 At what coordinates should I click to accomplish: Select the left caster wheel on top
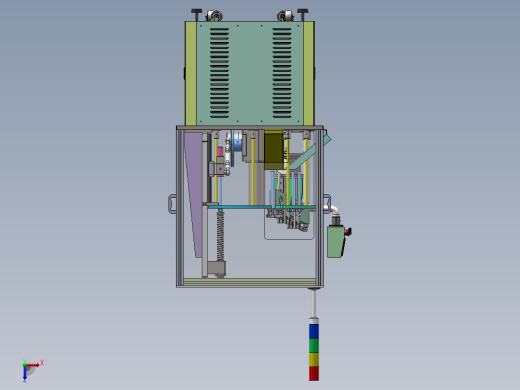(215, 16)
